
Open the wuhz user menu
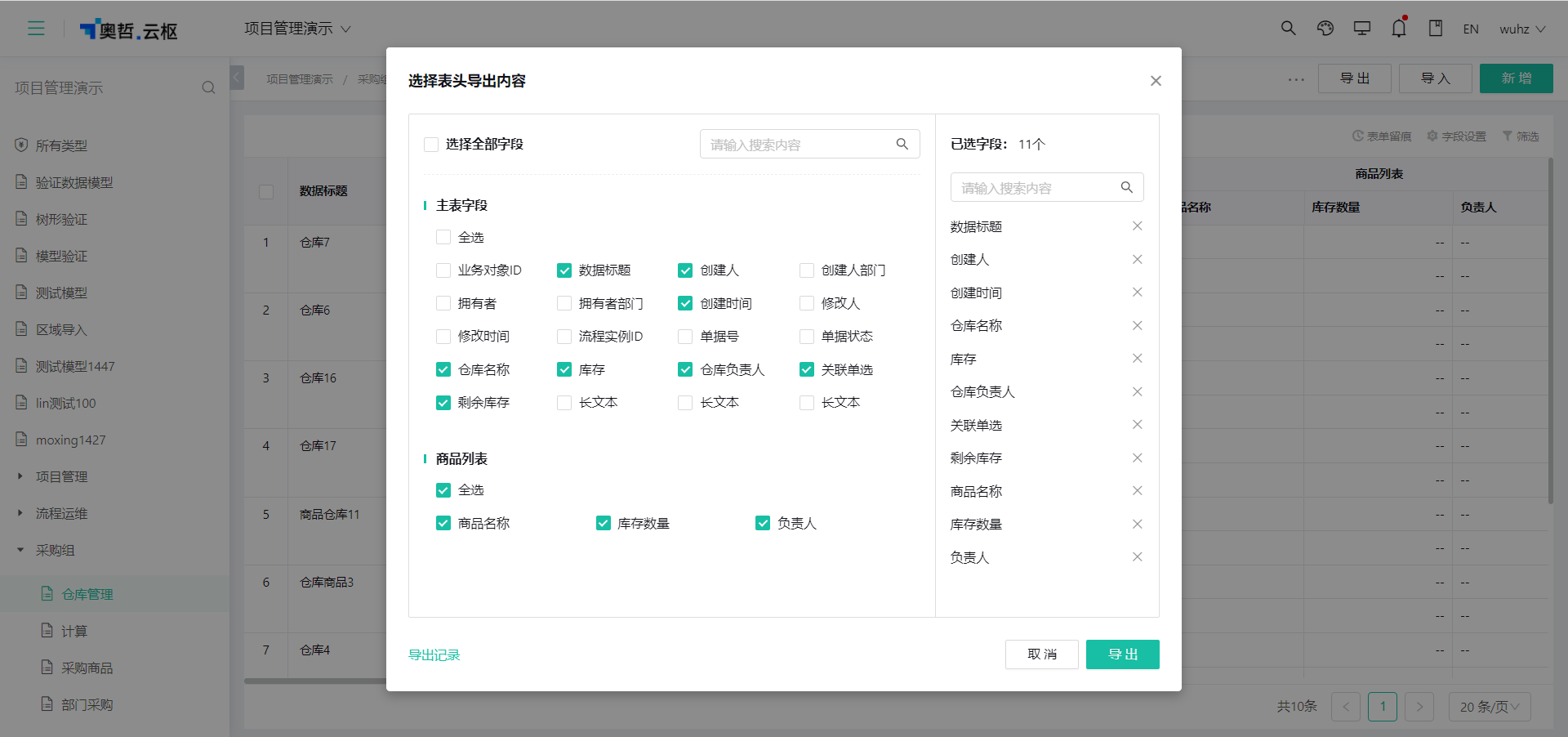point(1522,29)
